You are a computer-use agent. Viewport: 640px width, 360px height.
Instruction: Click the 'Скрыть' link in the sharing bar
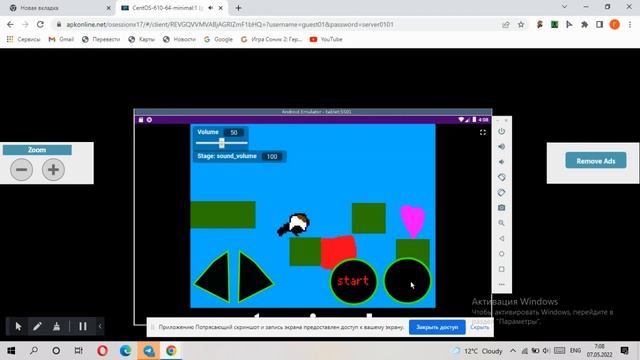(480, 327)
